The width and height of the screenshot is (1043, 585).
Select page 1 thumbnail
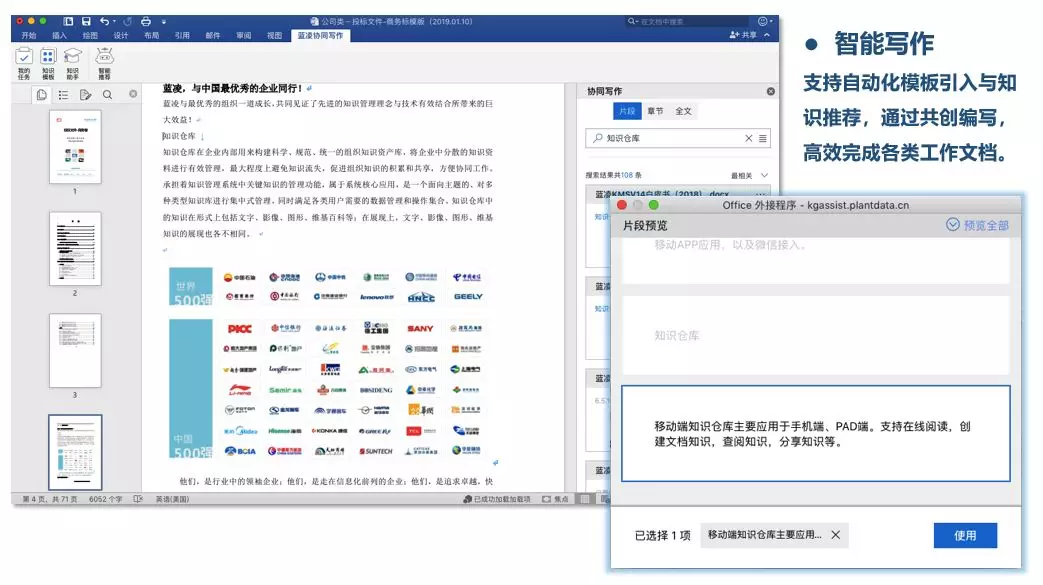(75, 146)
